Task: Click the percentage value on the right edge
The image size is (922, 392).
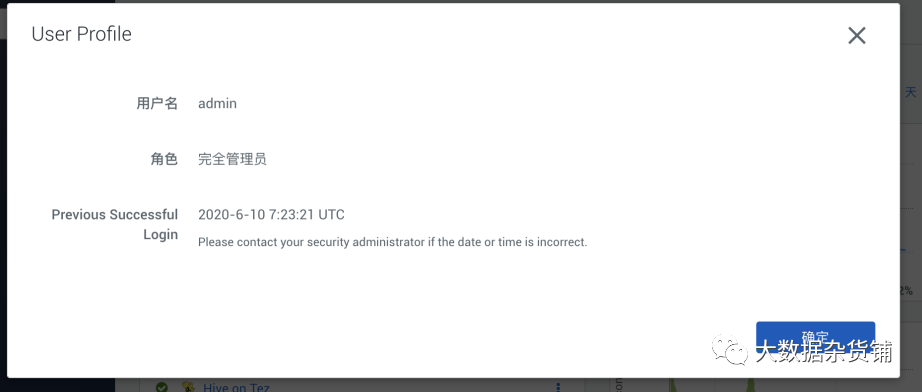Action: click(906, 291)
